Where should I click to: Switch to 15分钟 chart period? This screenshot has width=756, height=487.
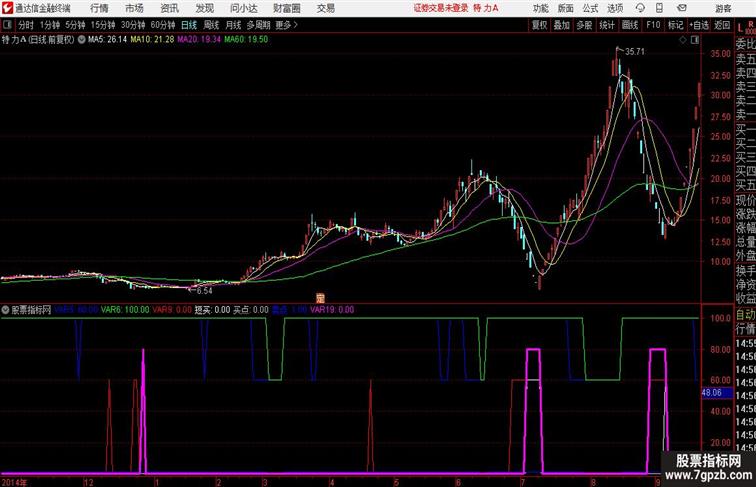pos(103,25)
